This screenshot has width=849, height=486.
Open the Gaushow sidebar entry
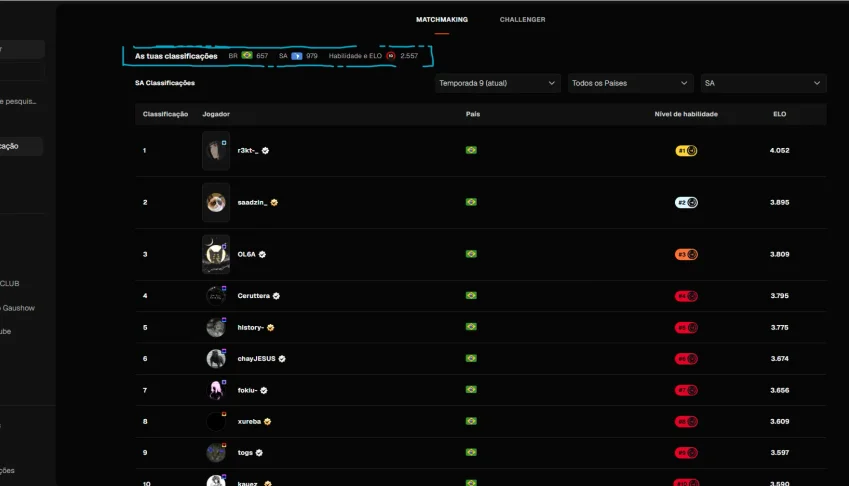[x=18, y=308]
